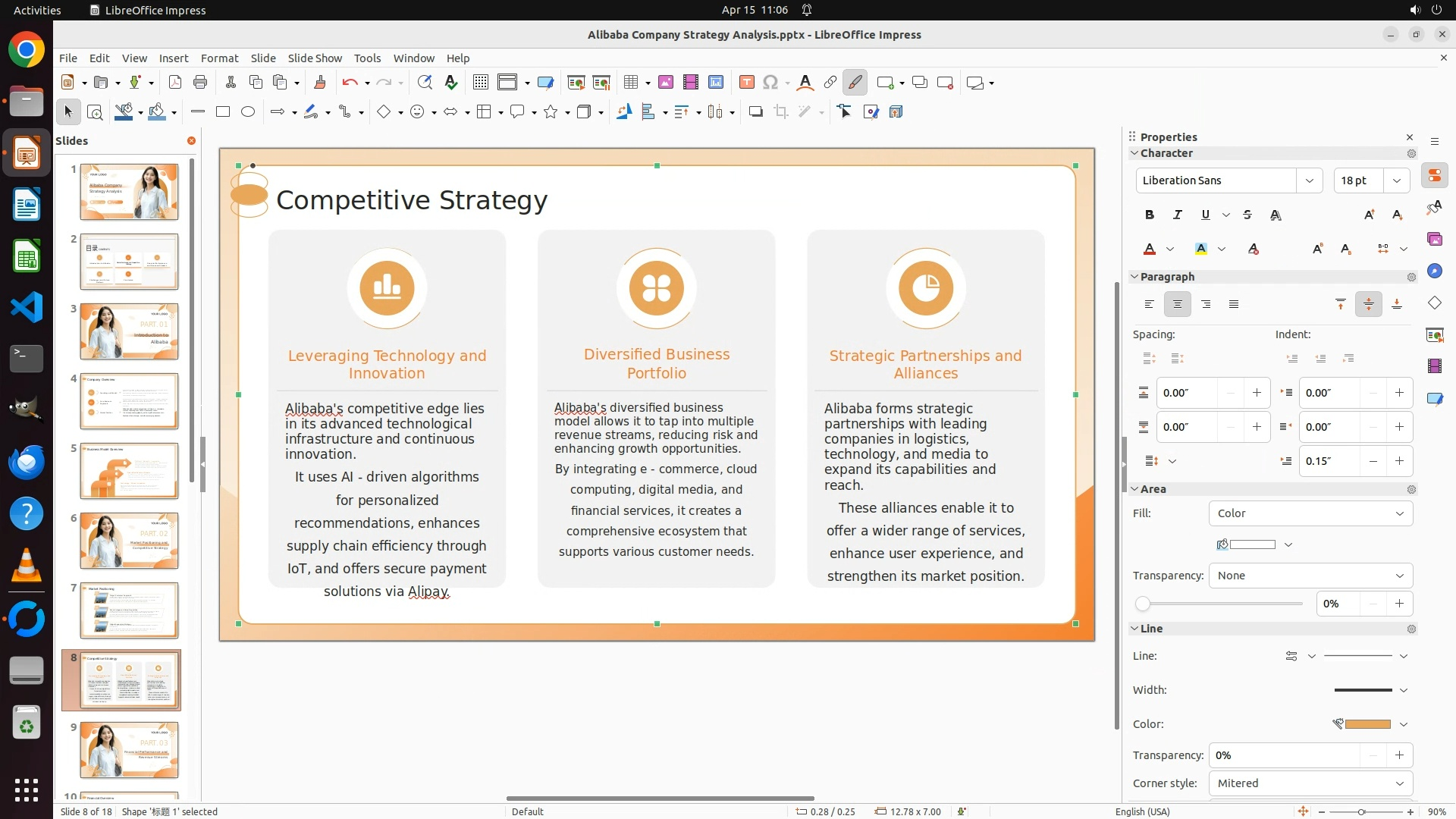Open the Corner style dropdown
This screenshot has height=819, width=1456.
pos(1310,783)
